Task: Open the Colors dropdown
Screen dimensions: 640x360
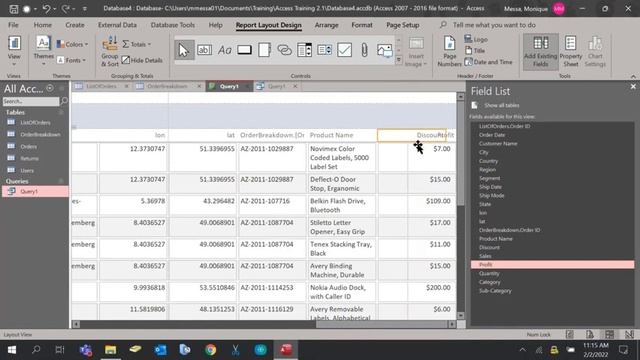Action: [x=73, y=44]
